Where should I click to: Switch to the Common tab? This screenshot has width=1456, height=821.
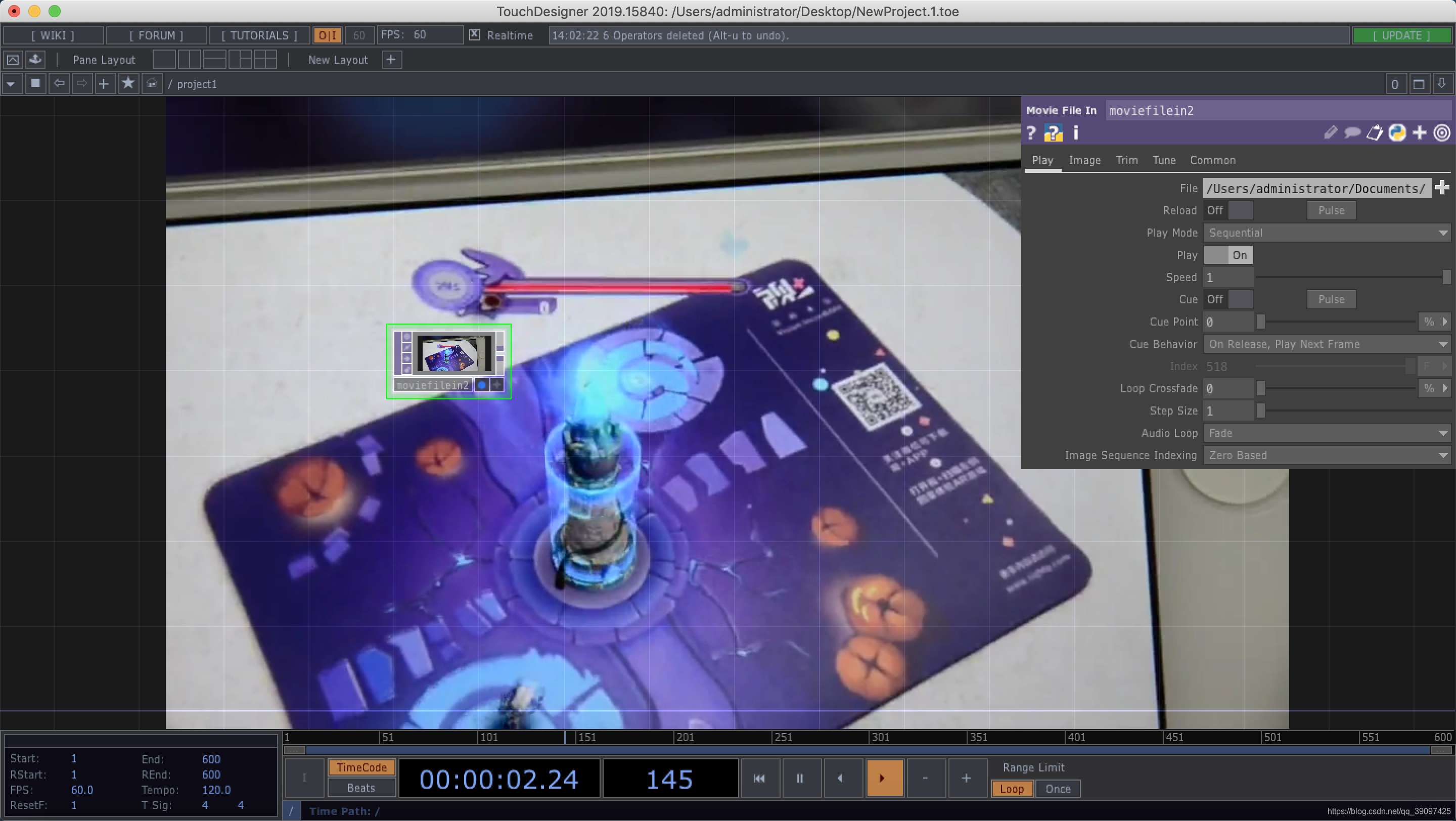(x=1213, y=160)
